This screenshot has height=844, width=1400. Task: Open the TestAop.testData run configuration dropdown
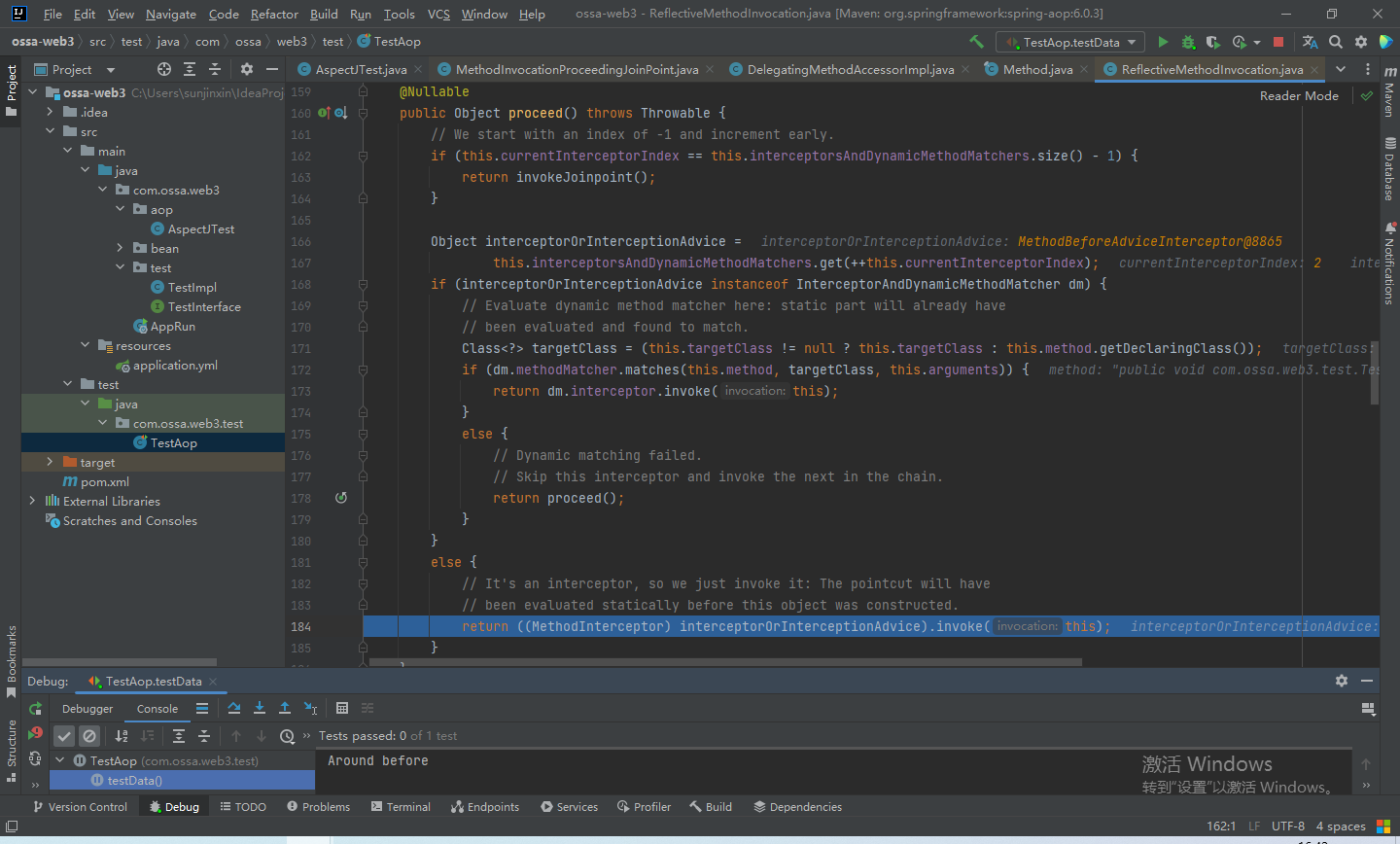(x=1070, y=42)
